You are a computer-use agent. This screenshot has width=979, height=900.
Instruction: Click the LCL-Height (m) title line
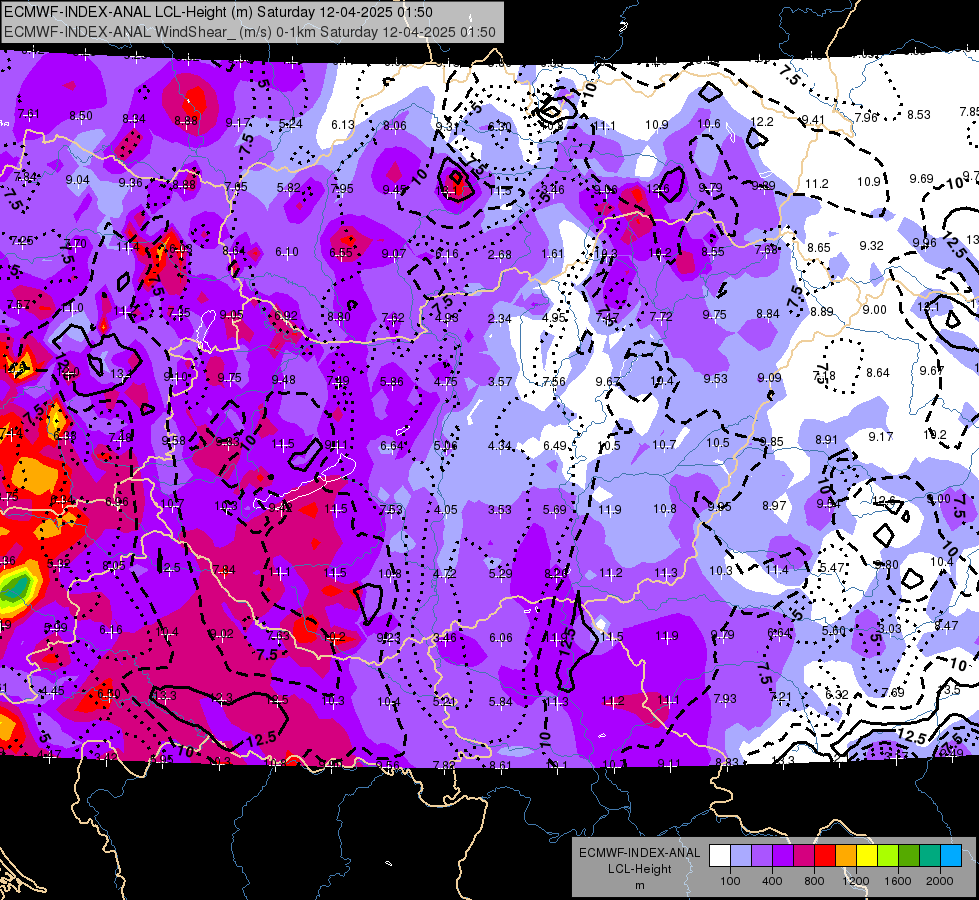[x=218, y=12]
